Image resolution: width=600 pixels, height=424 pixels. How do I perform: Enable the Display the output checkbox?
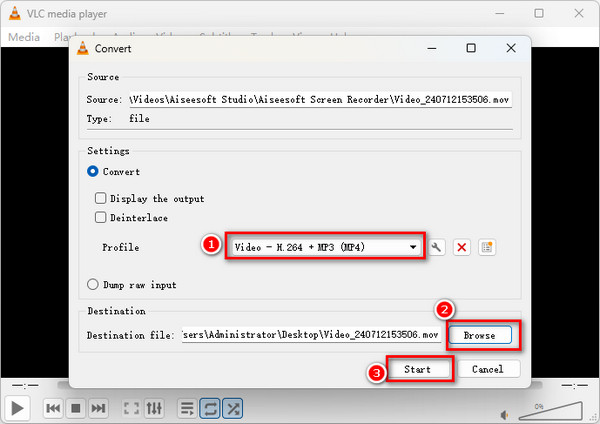point(100,198)
